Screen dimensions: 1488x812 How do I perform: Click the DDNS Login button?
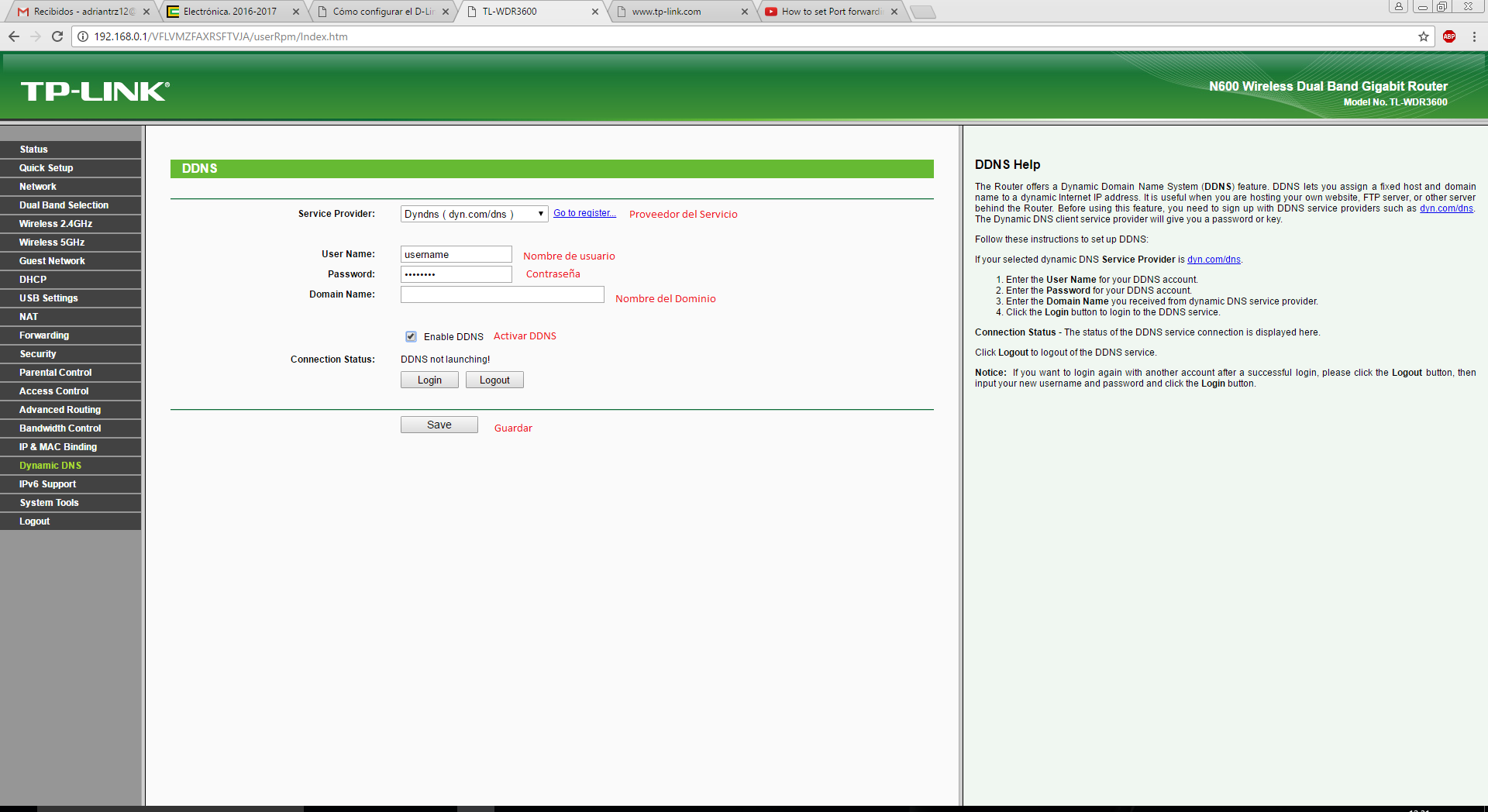pos(429,380)
